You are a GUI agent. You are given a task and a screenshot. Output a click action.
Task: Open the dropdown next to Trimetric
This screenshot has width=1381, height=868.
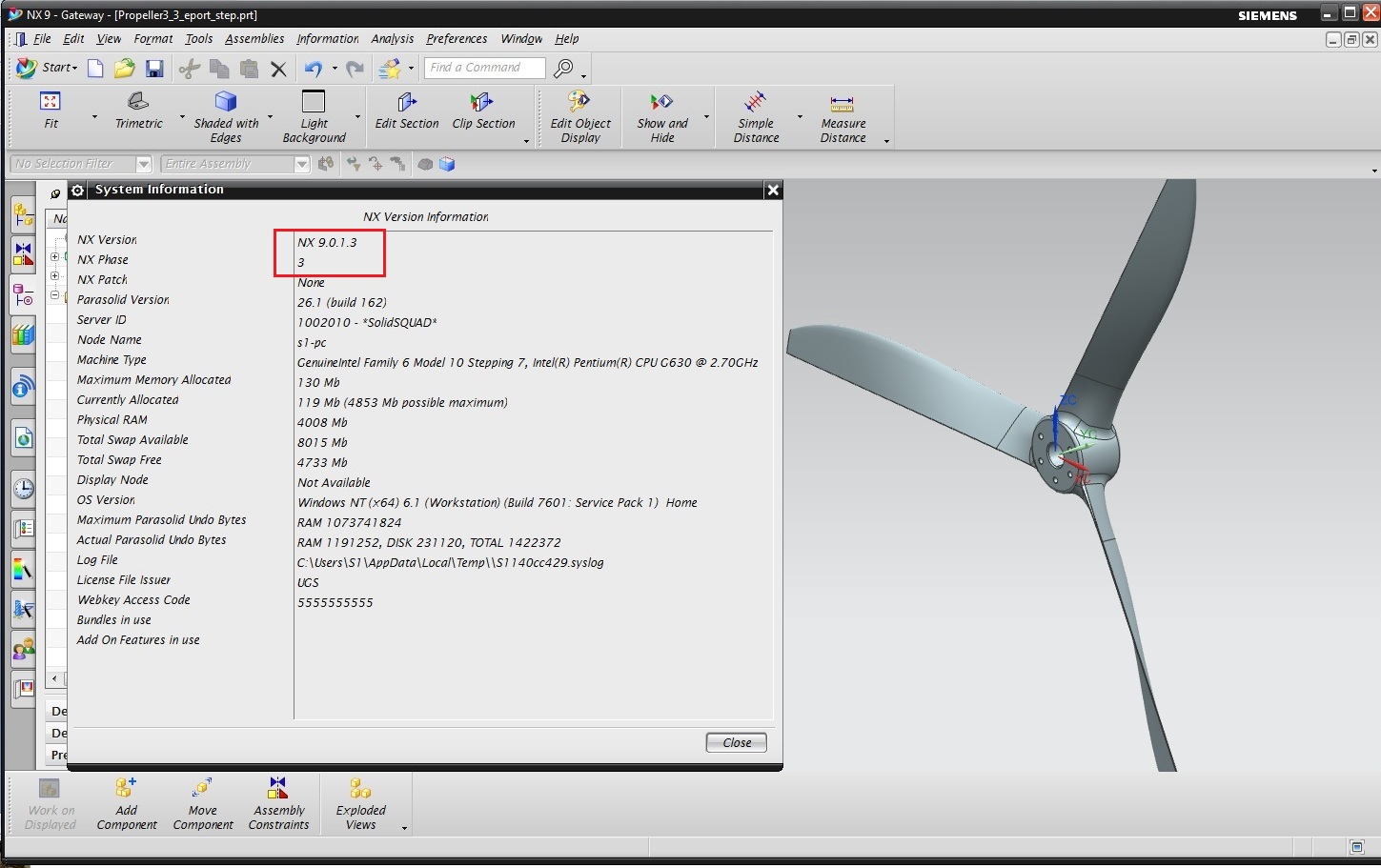(x=182, y=117)
